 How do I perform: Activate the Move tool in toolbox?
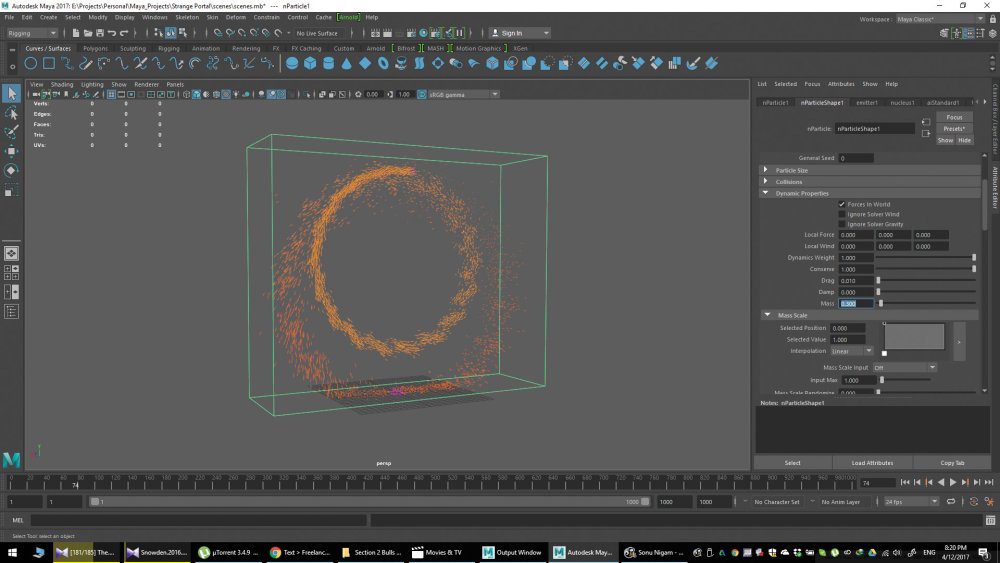coord(11,151)
